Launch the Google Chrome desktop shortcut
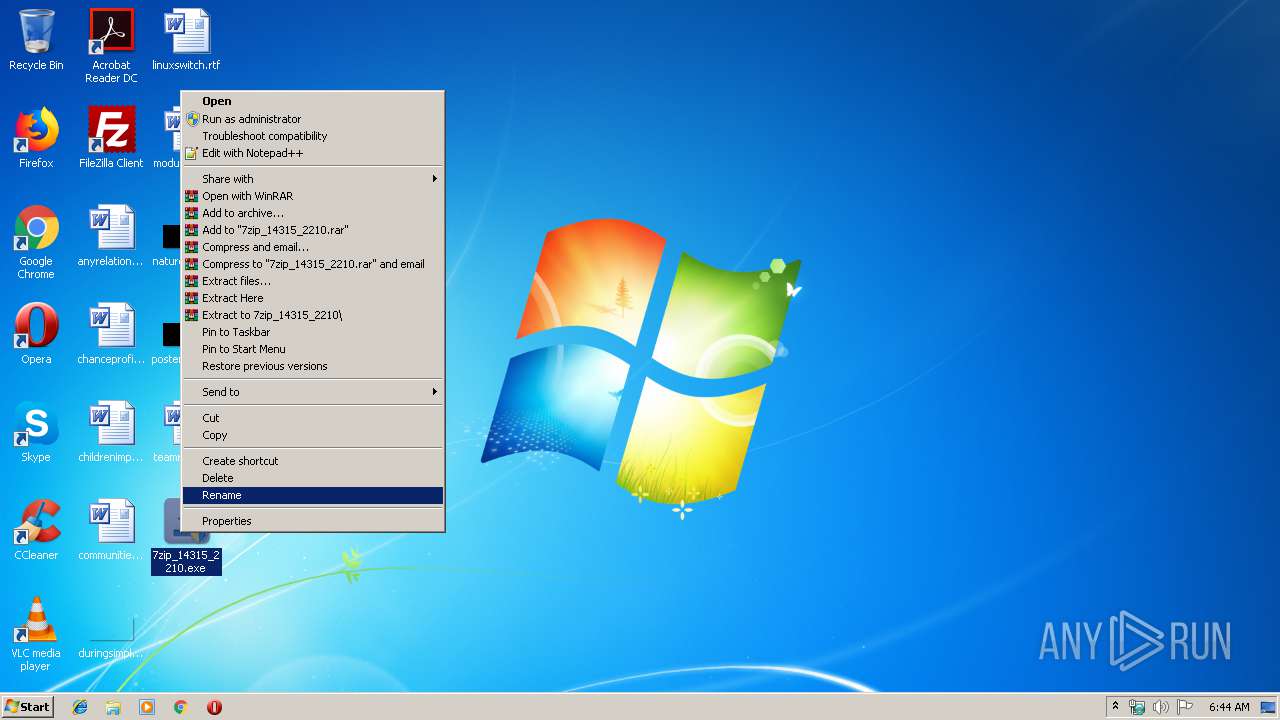 click(36, 242)
